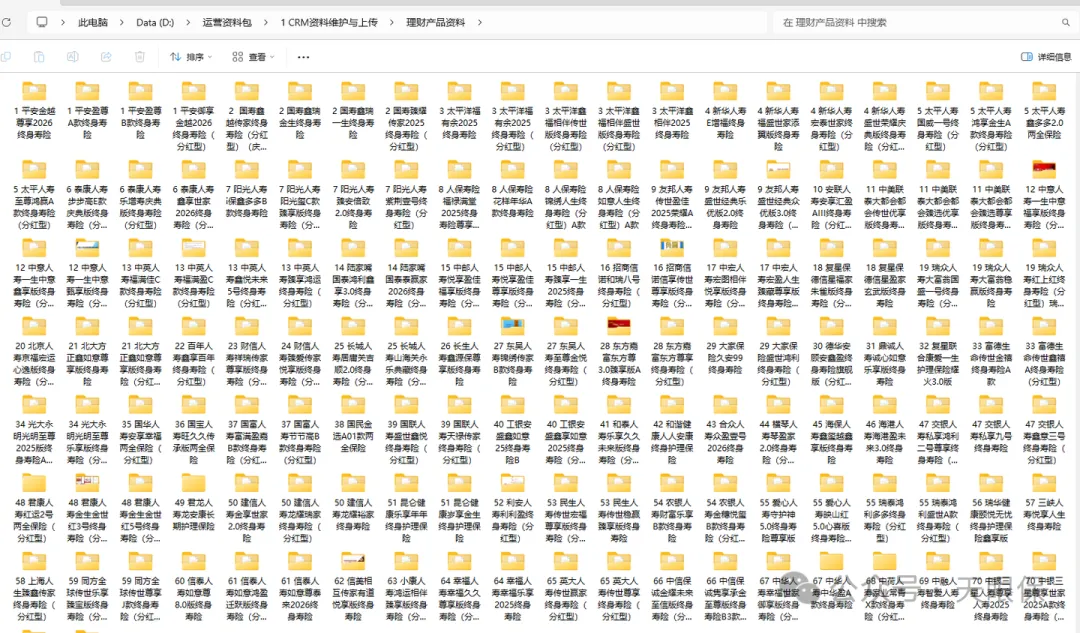Open the See more "..." toolbar icon
1080x633 pixels.
(x=303, y=58)
